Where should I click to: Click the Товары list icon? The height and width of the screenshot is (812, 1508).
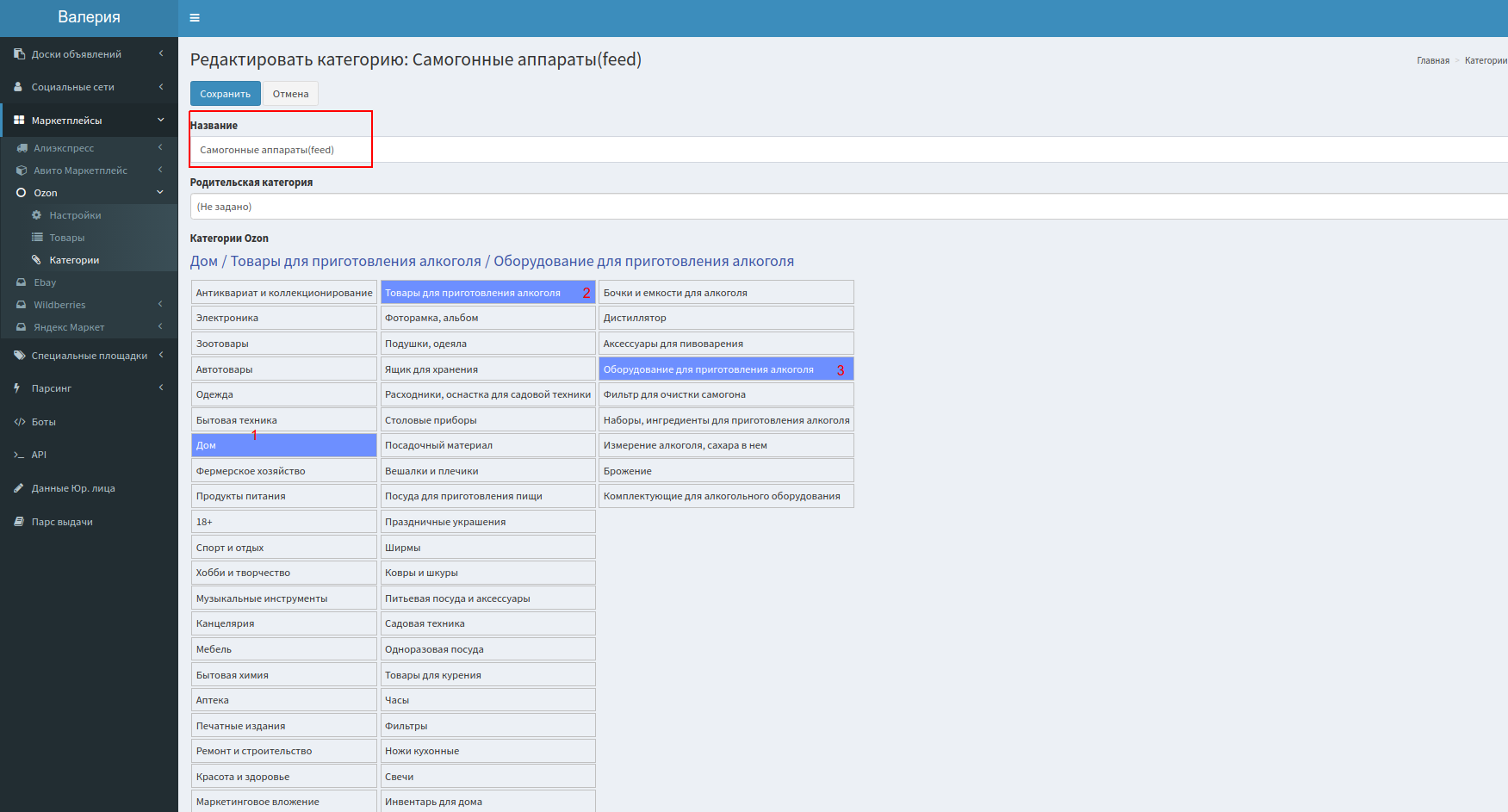(37, 238)
